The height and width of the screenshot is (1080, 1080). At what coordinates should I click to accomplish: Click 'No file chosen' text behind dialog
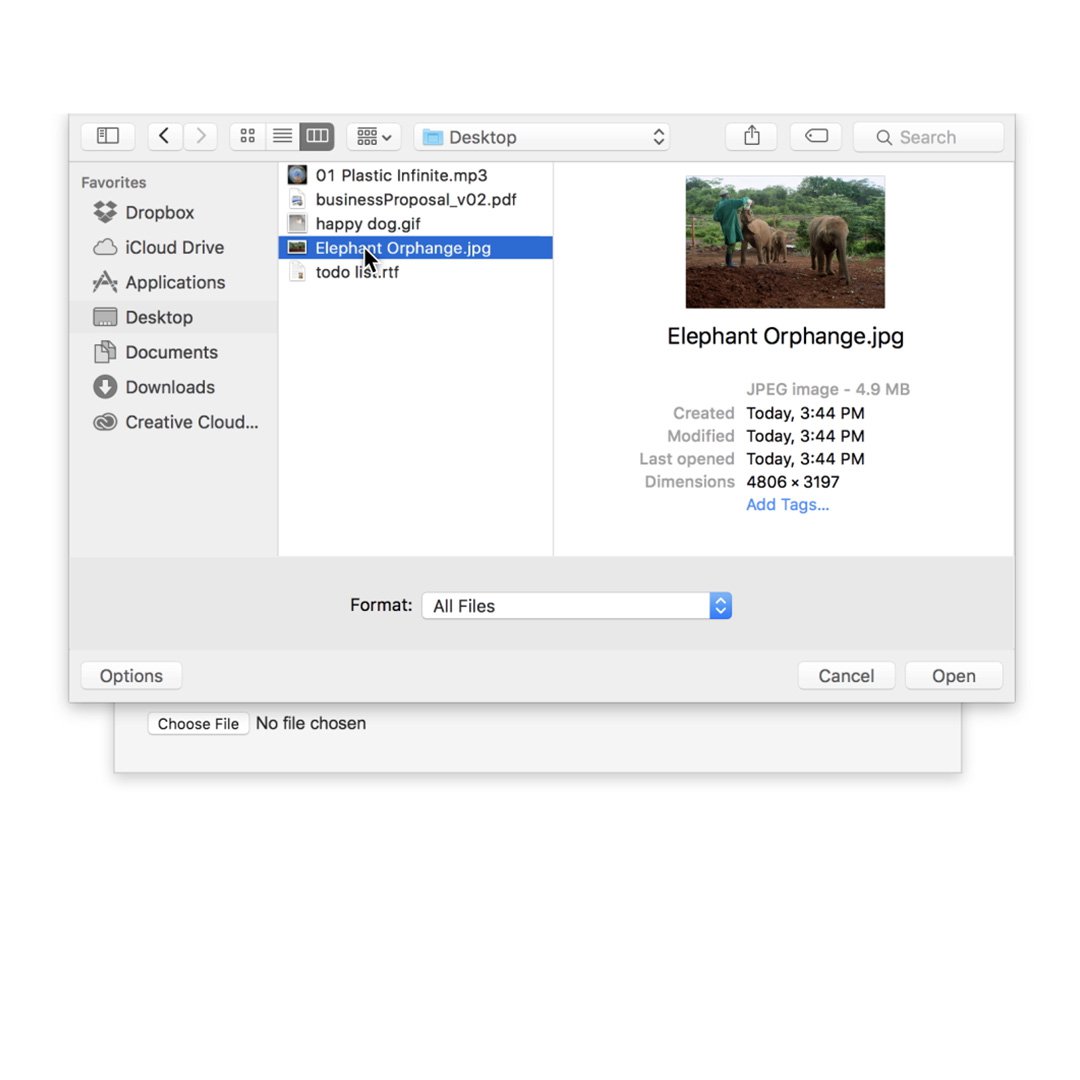[311, 723]
